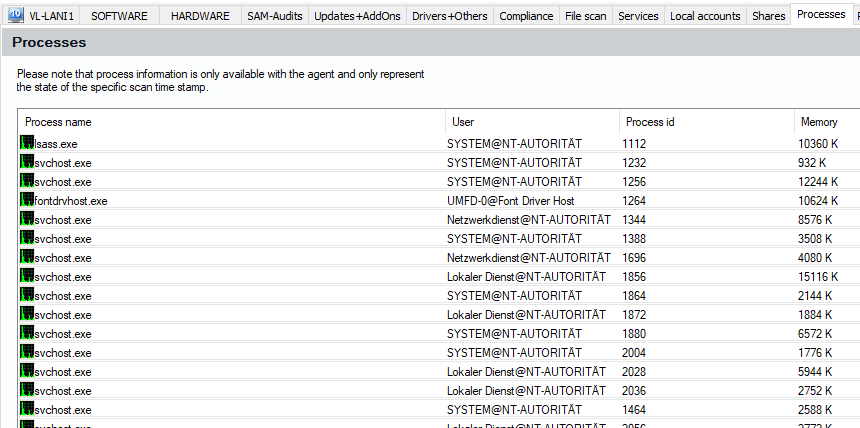The width and height of the screenshot is (860, 428).
Task: Click the icon of svchost.exe with PID 1344
Action: [x=27, y=219]
